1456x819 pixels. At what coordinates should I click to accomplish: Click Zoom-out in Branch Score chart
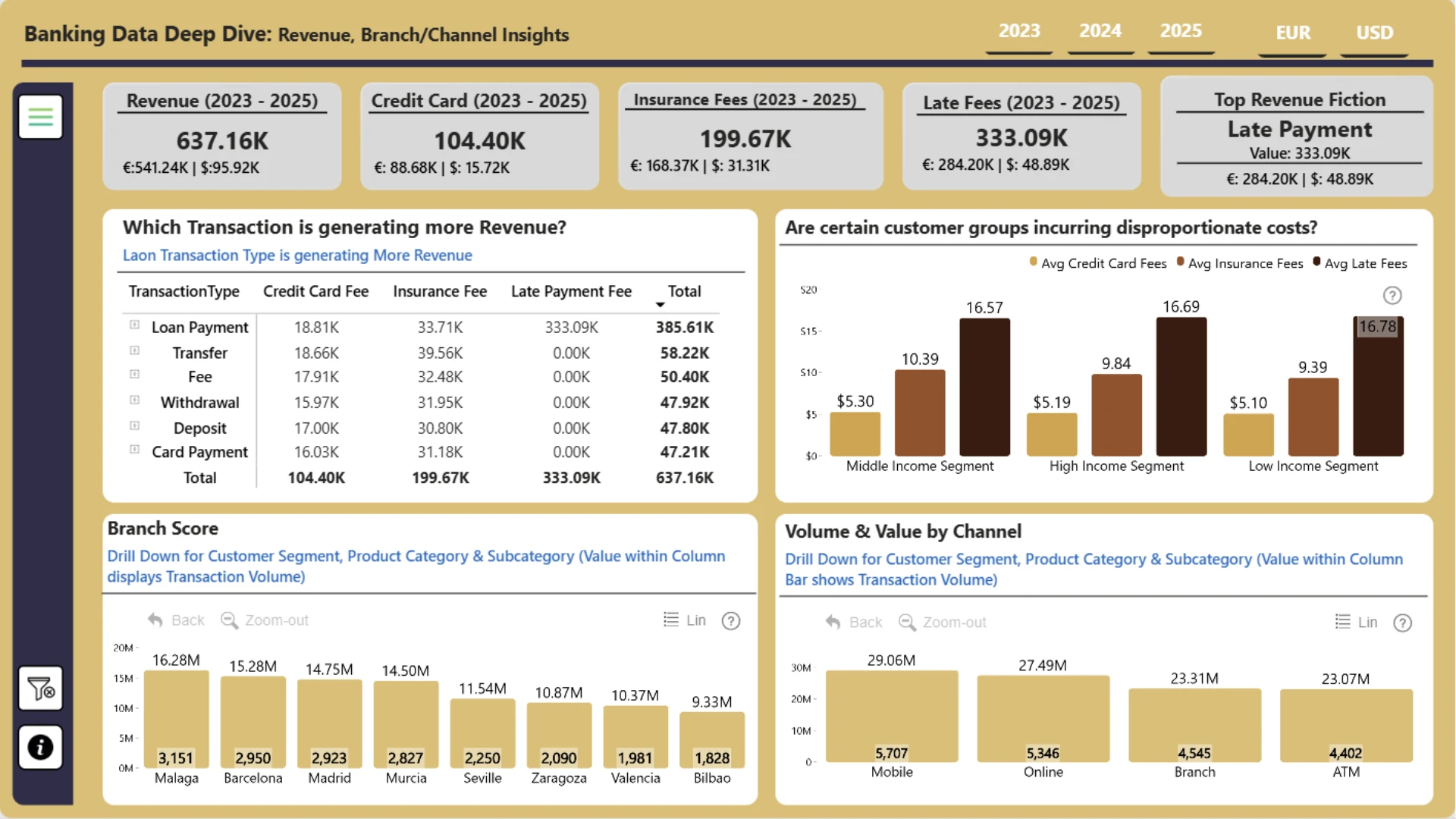click(x=265, y=620)
